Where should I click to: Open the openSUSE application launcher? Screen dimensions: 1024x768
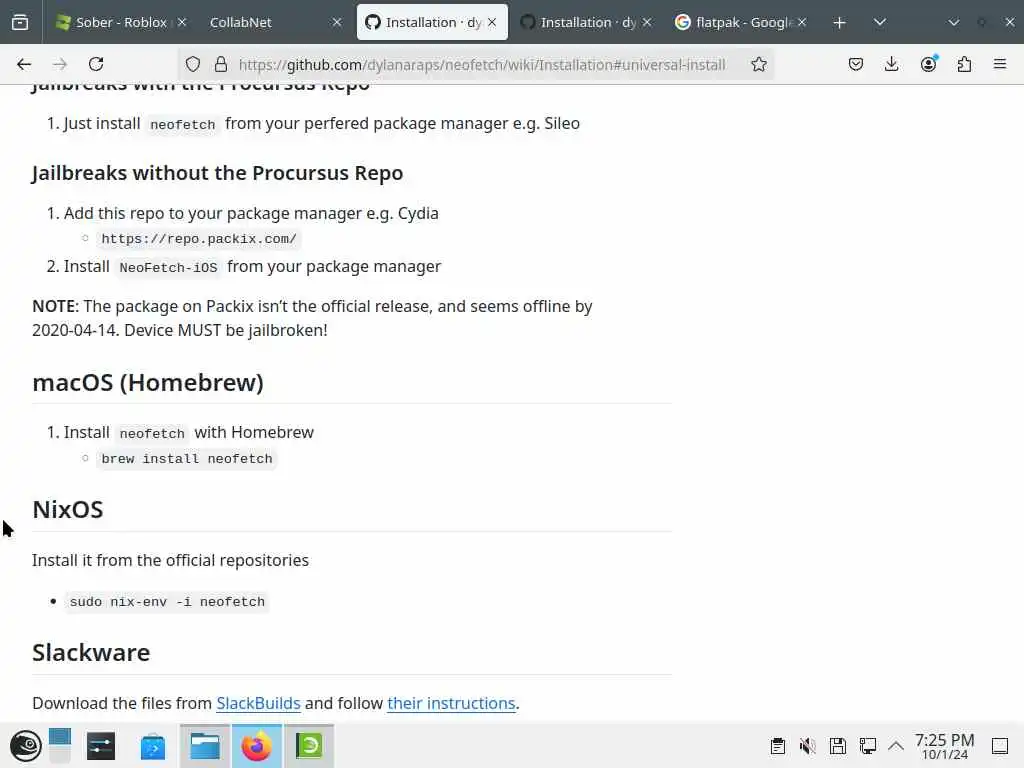tap(25, 746)
